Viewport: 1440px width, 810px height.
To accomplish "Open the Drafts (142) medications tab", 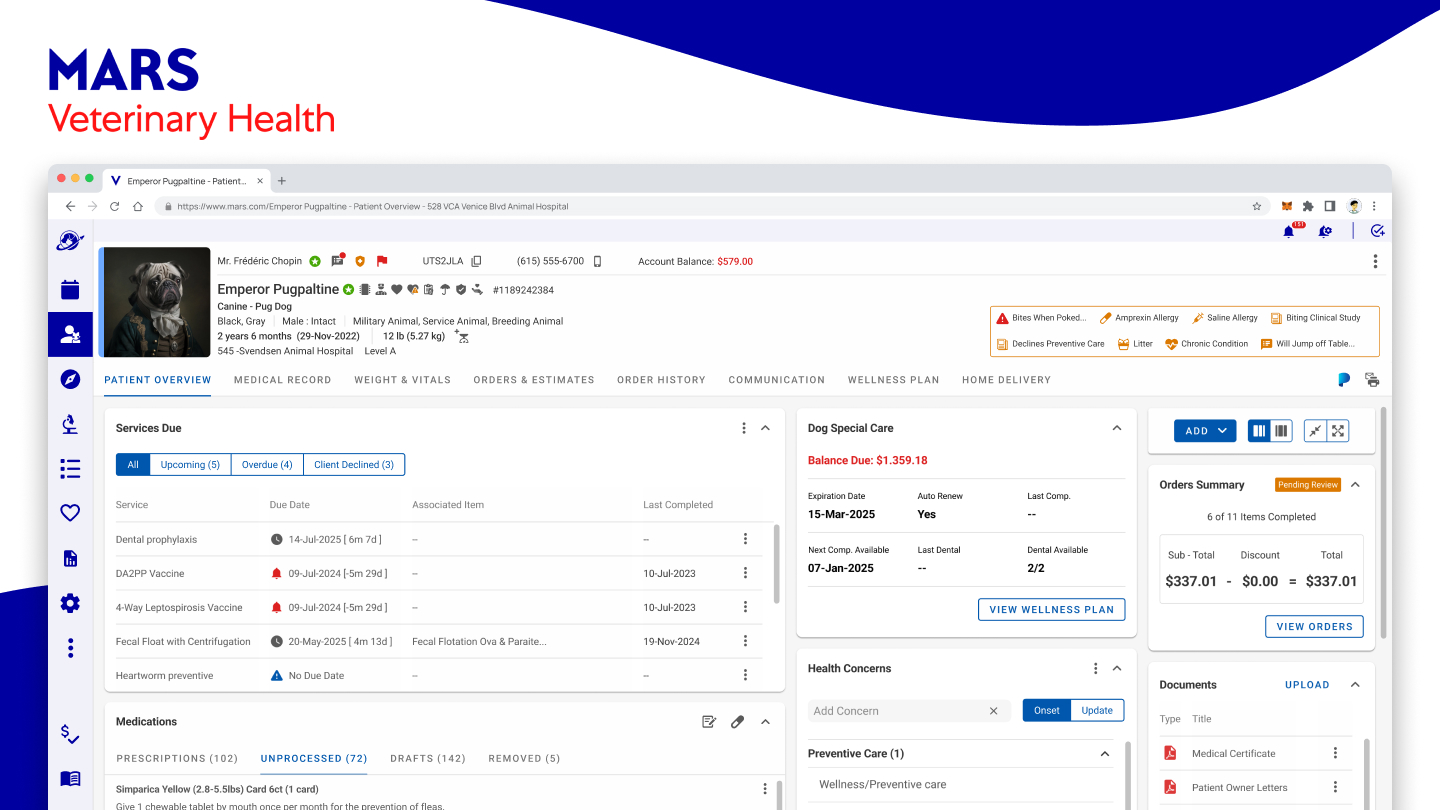I will 428,758.
